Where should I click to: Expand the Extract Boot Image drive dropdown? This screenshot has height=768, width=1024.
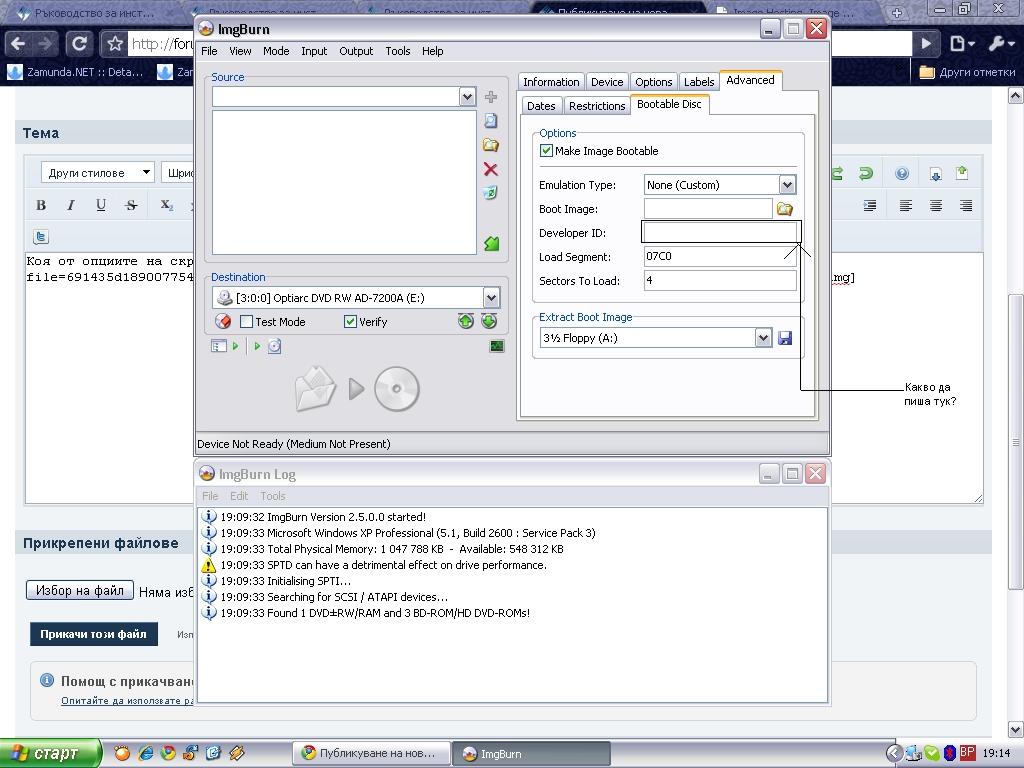point(763,338)
